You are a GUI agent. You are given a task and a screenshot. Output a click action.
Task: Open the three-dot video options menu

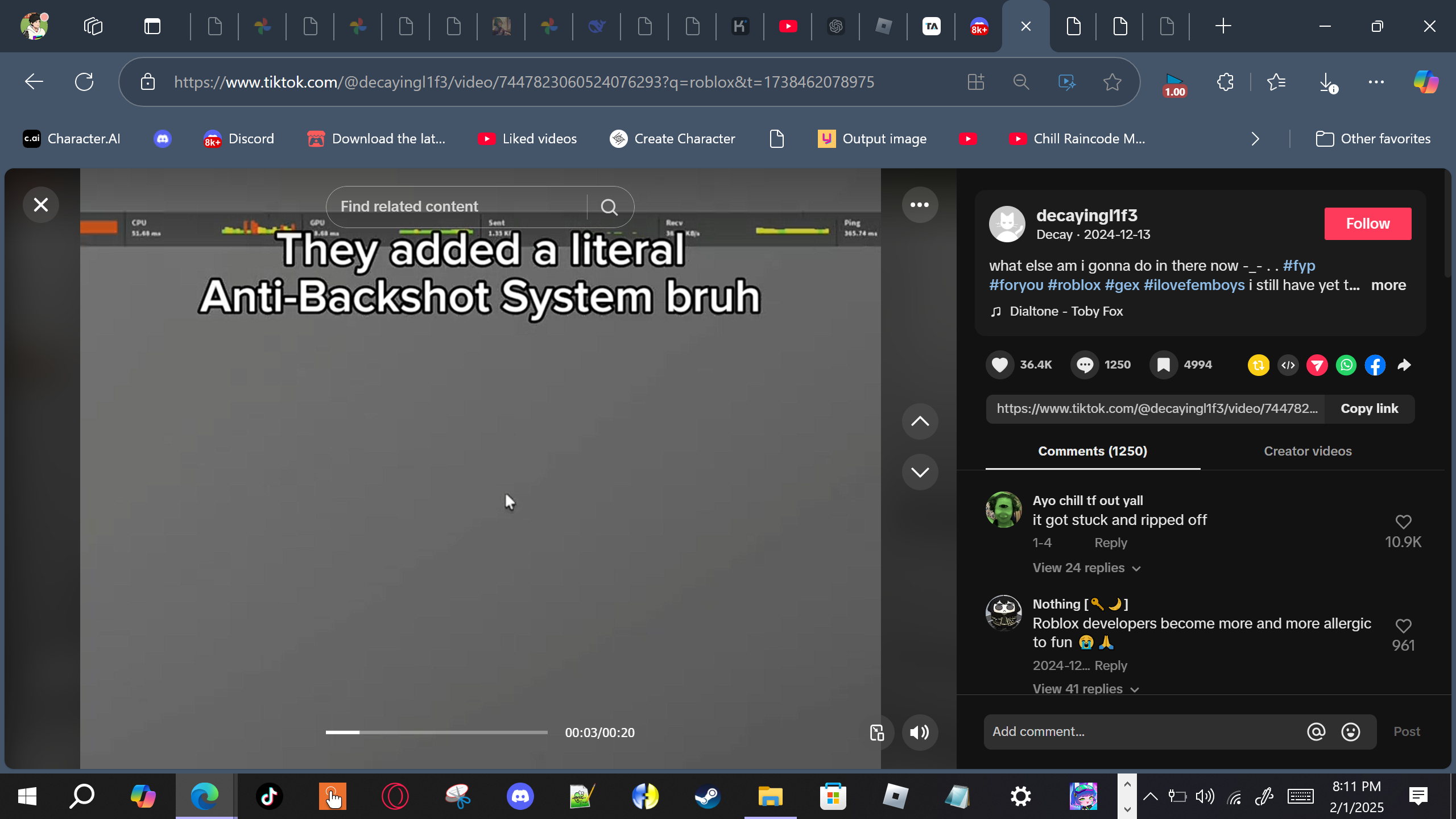point(919,205)
